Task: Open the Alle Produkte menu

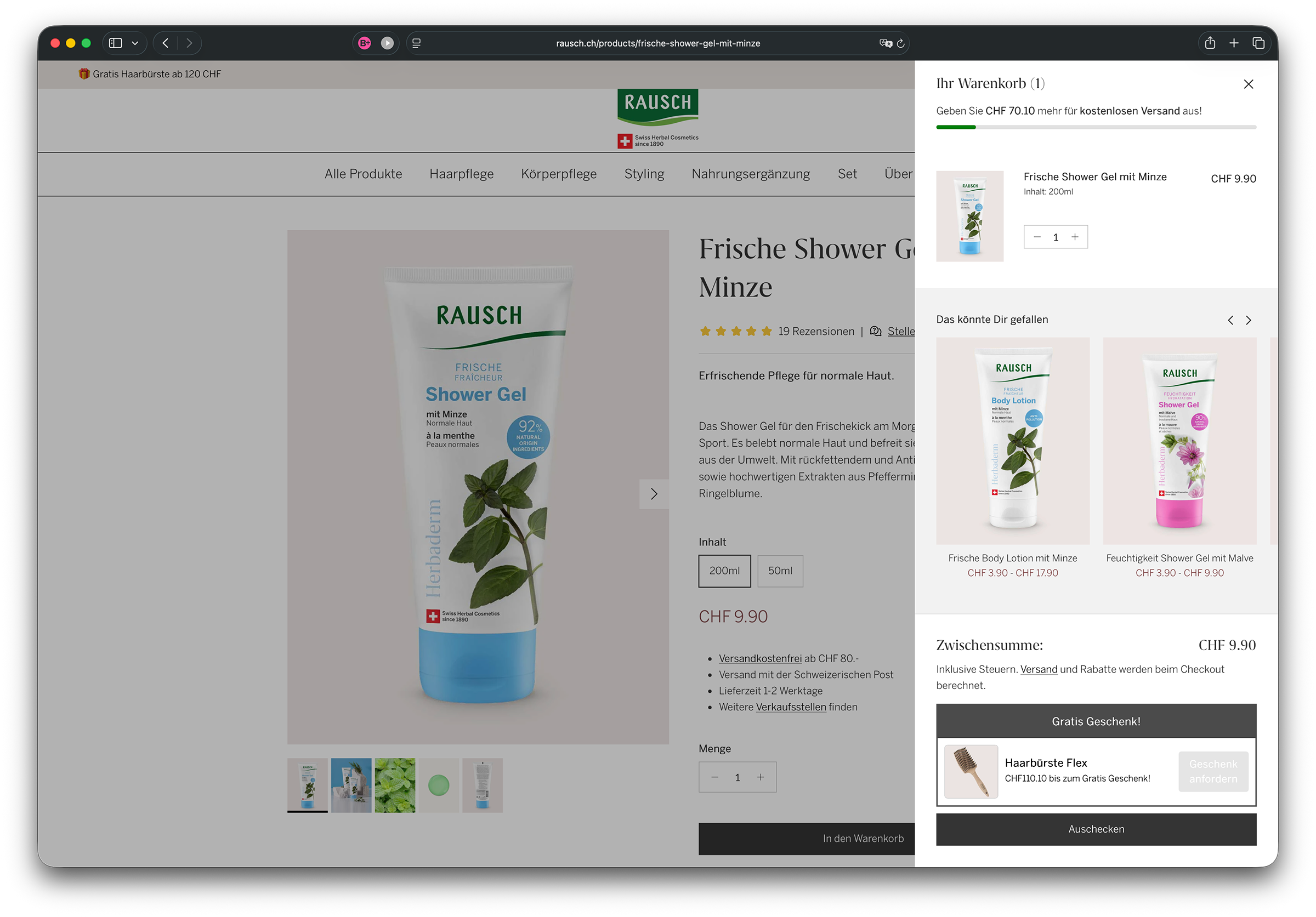Action: coord(364,174)
